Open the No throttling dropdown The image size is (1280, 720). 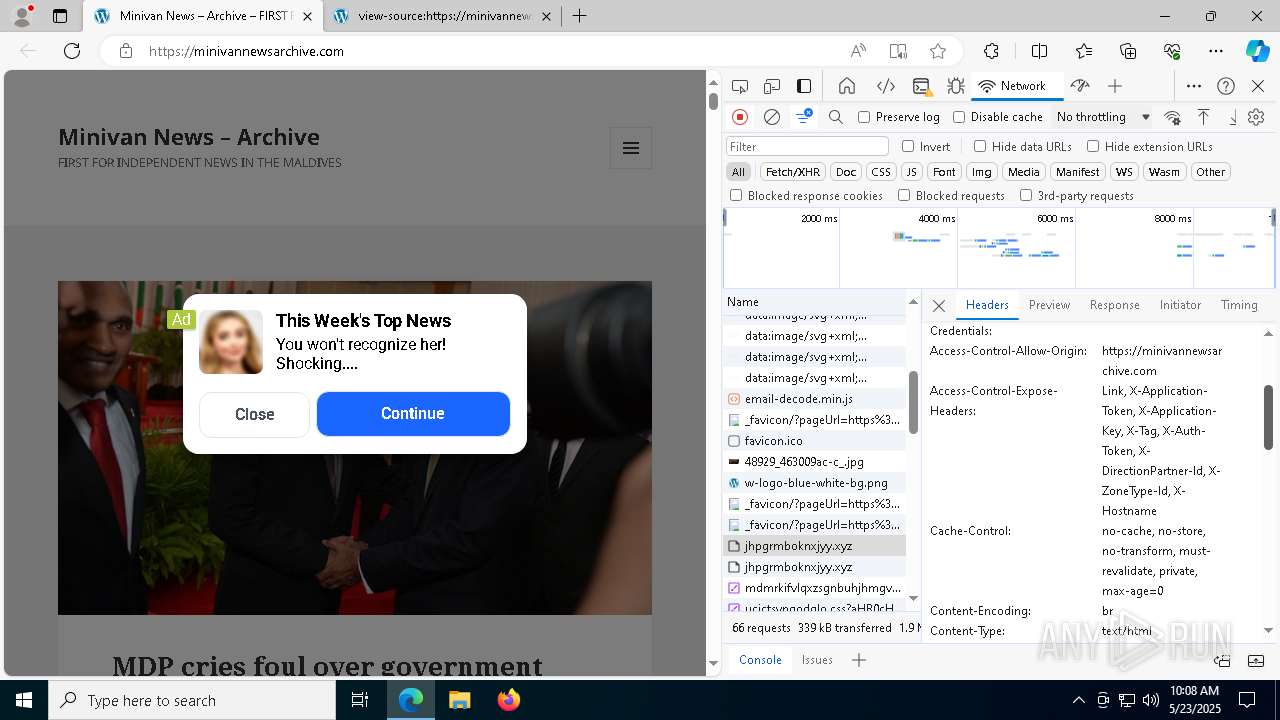click(x=1103, y=117)
